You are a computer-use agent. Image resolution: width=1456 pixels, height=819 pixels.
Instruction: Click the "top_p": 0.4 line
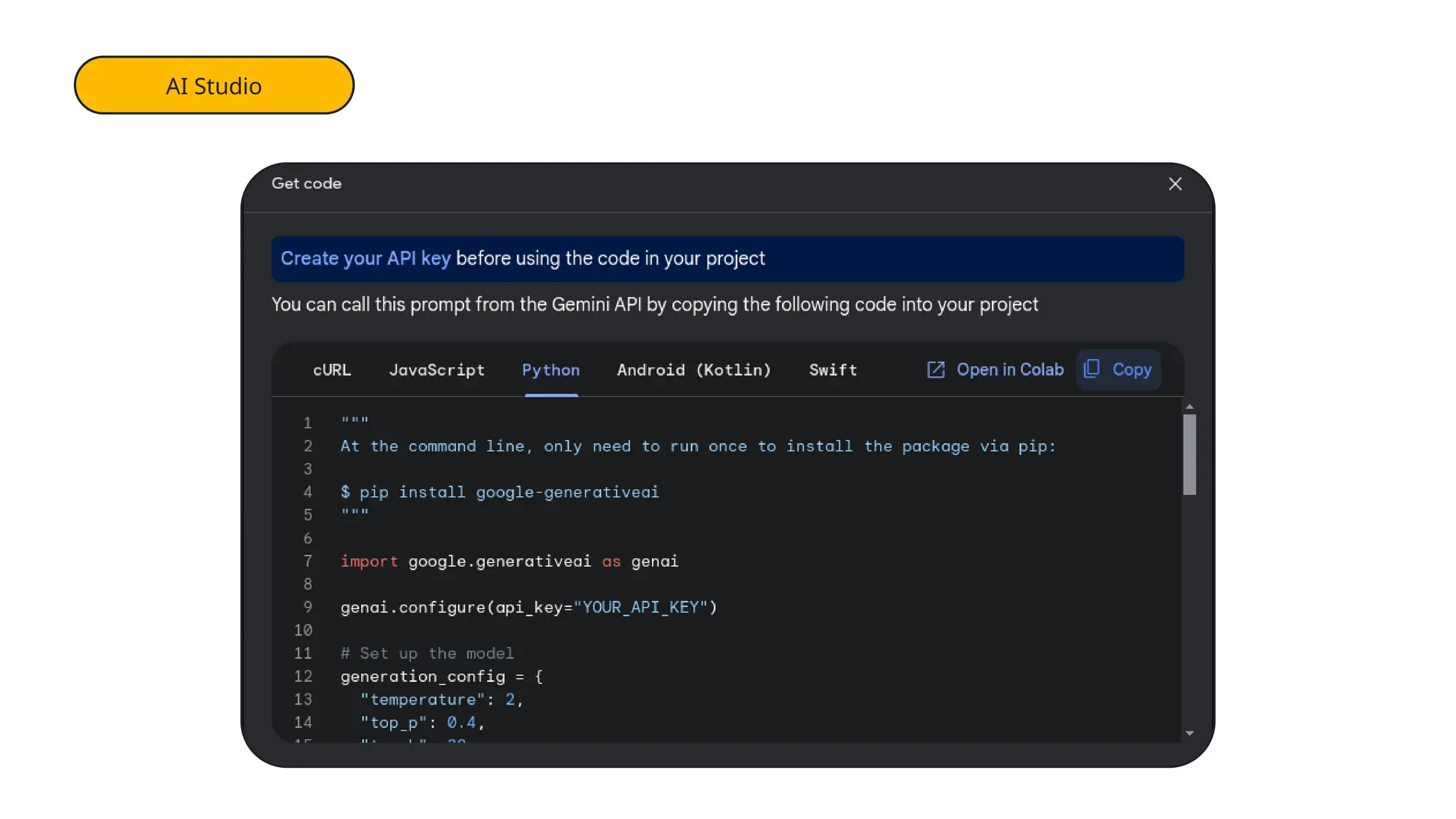tap(422, 722)
